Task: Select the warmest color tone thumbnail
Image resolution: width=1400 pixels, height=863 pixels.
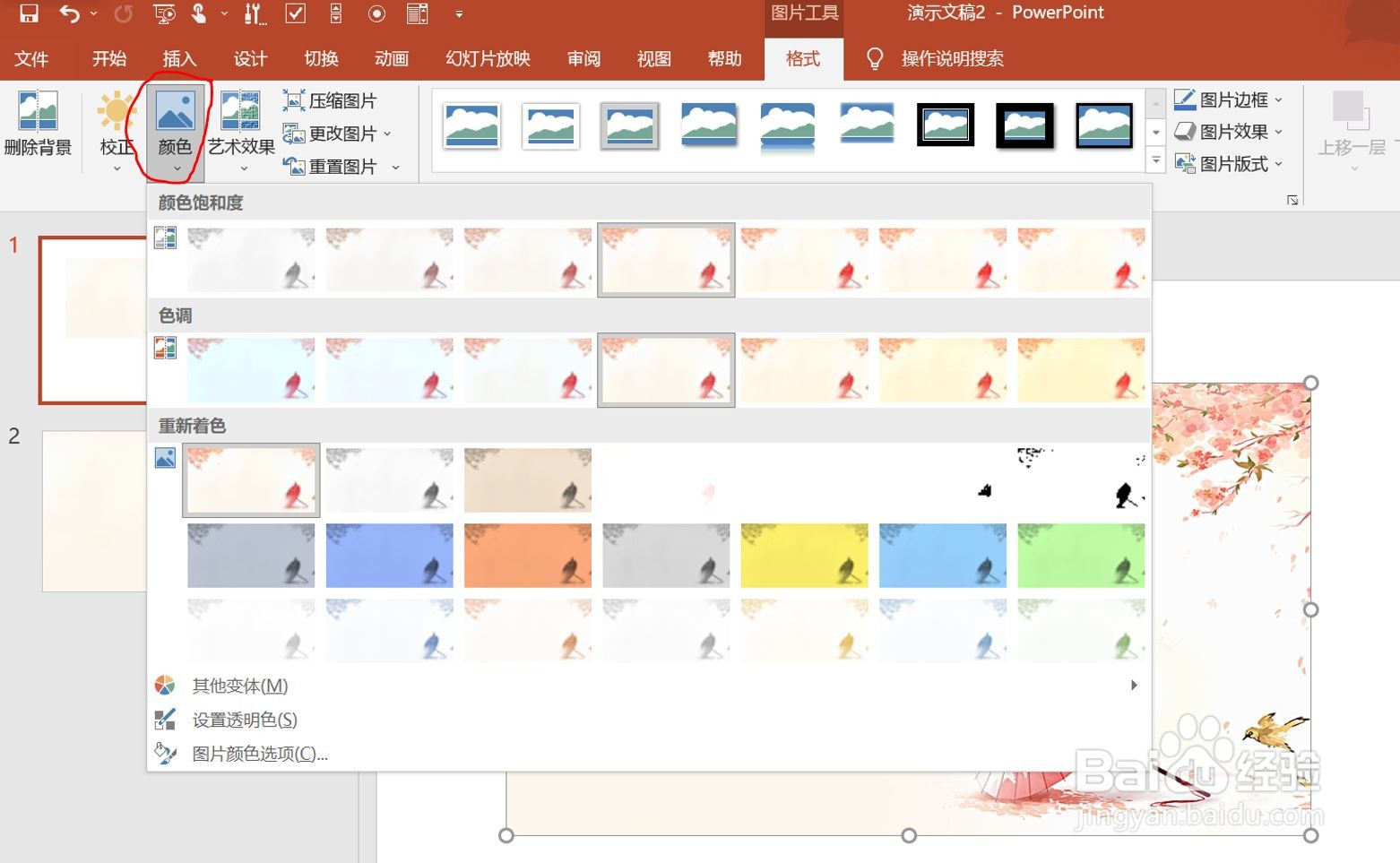Action: pos(1081,370)
